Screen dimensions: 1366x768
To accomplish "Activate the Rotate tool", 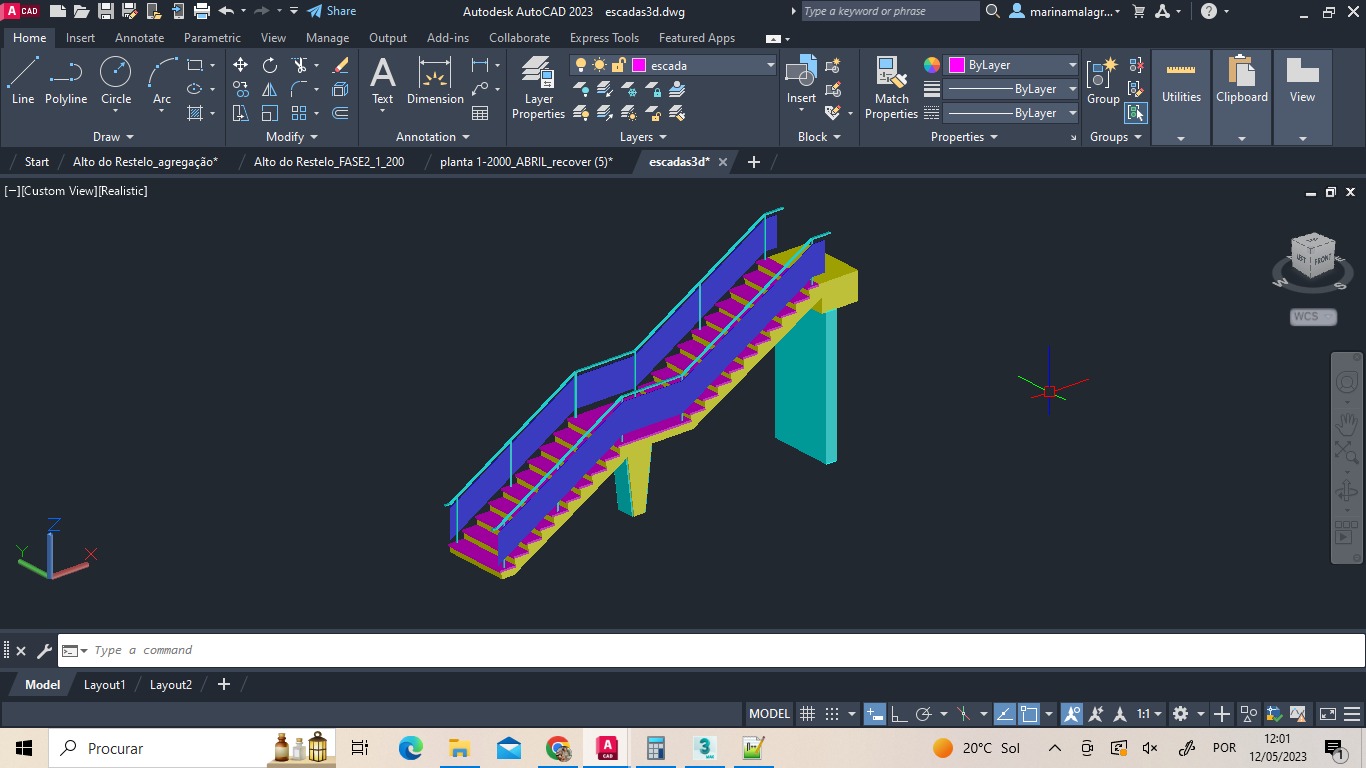I will click(x=270, y=65).
